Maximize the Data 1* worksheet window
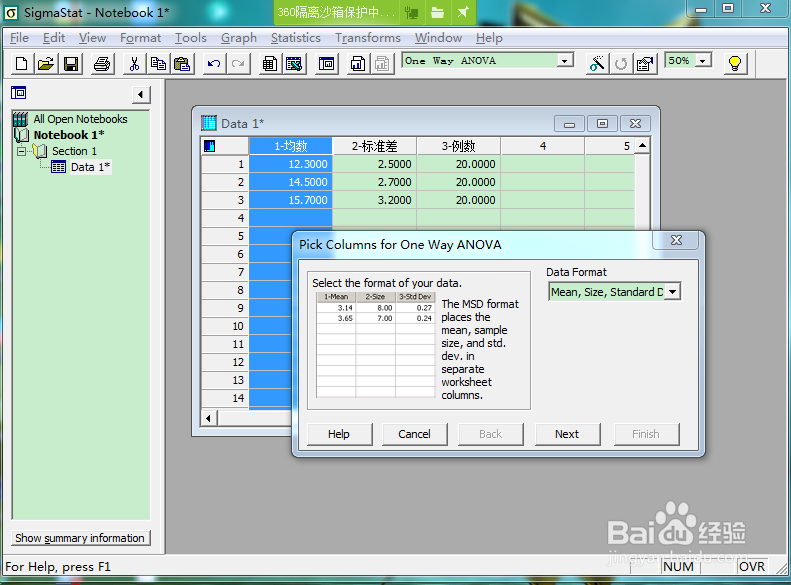Viewport: 791px width, 585px height. click(x=602, y=124)
